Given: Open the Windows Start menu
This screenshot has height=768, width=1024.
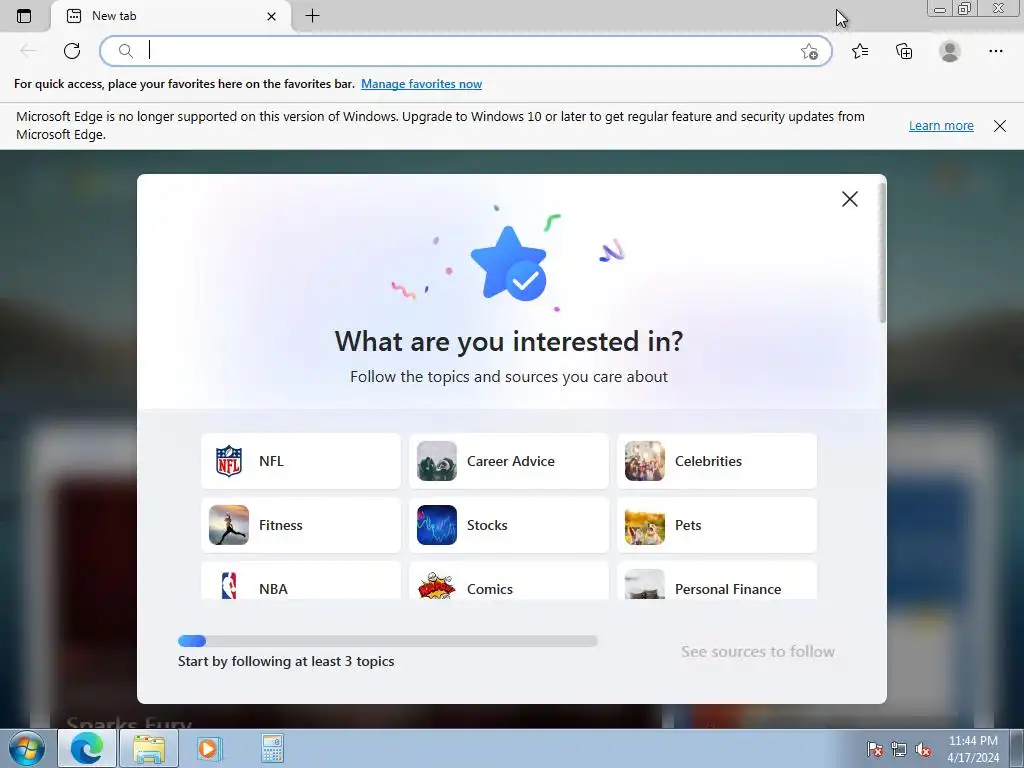Looking at the screenshot, I should point(27,748).
